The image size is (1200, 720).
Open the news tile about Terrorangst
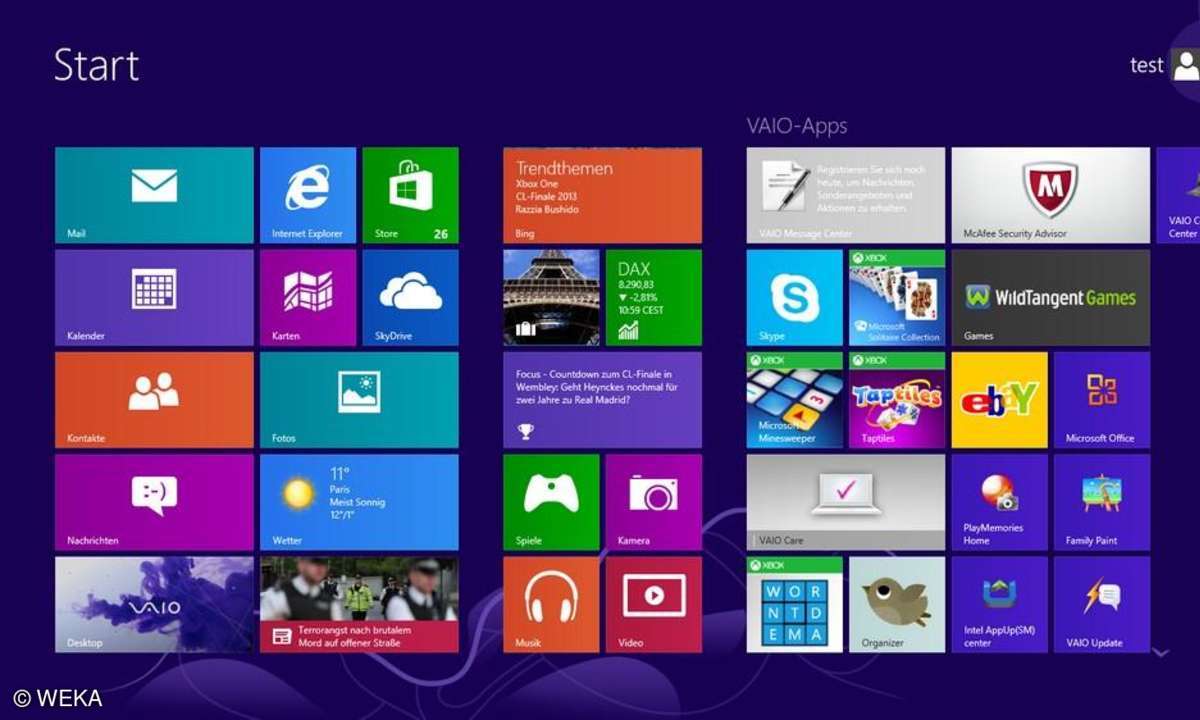359,605
